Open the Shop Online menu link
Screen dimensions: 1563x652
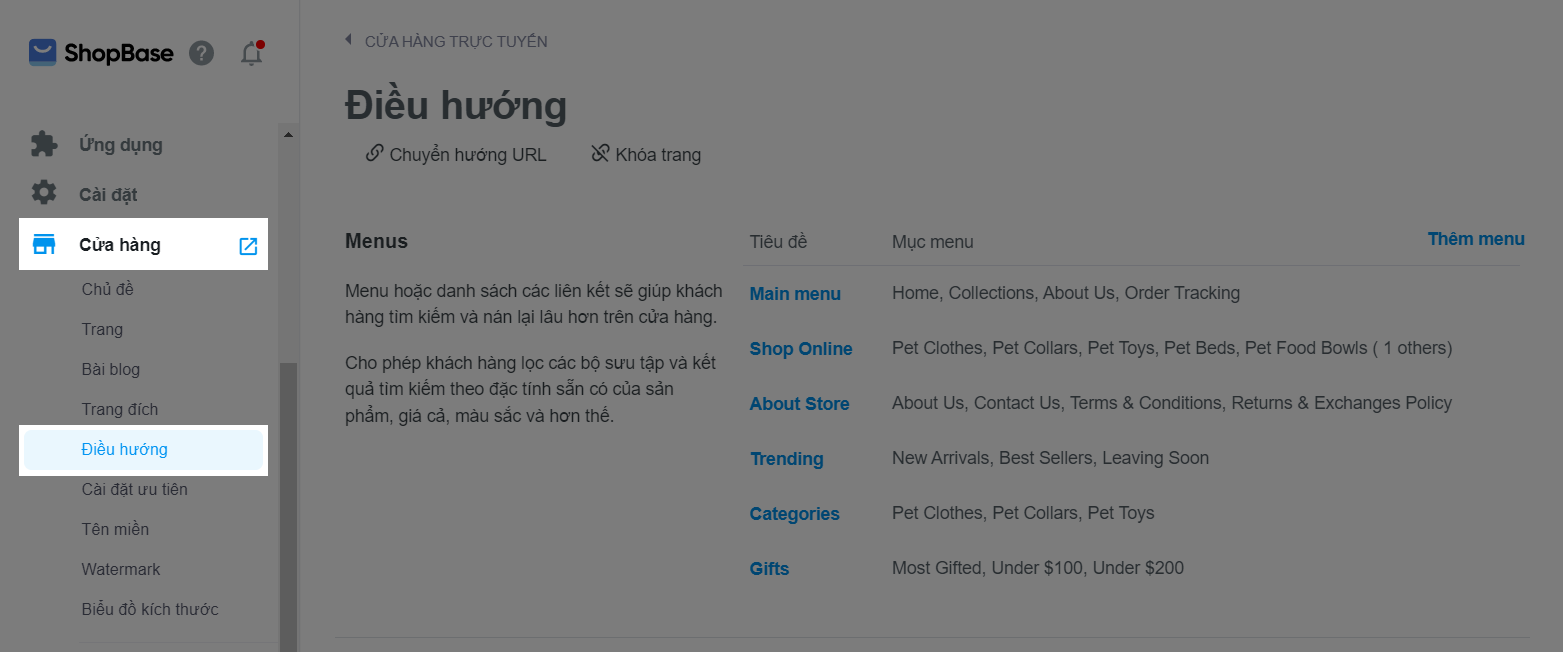801,349
